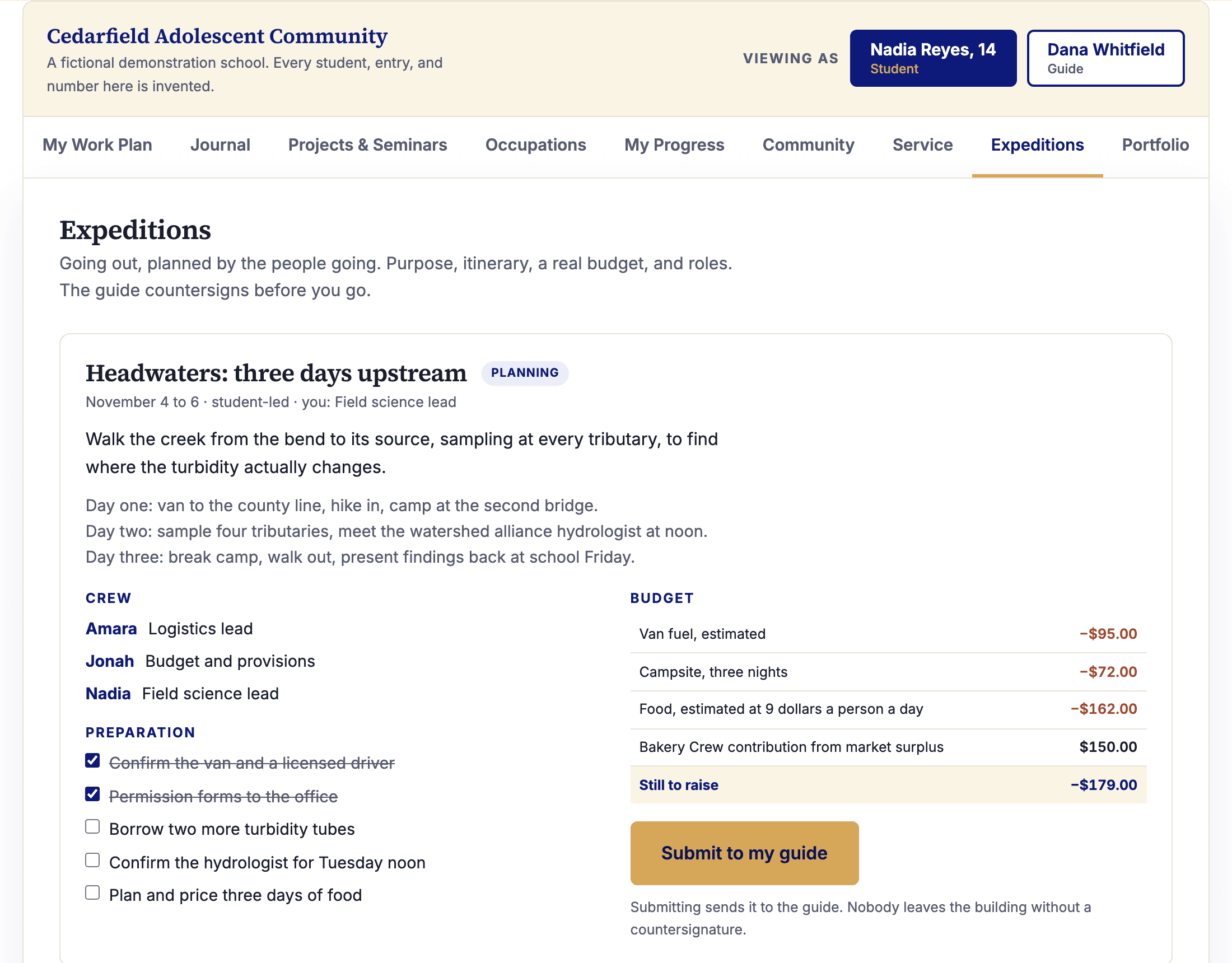
Task: Click the 'Budget and provisions' role text
Action: click(x=230, y=661)
